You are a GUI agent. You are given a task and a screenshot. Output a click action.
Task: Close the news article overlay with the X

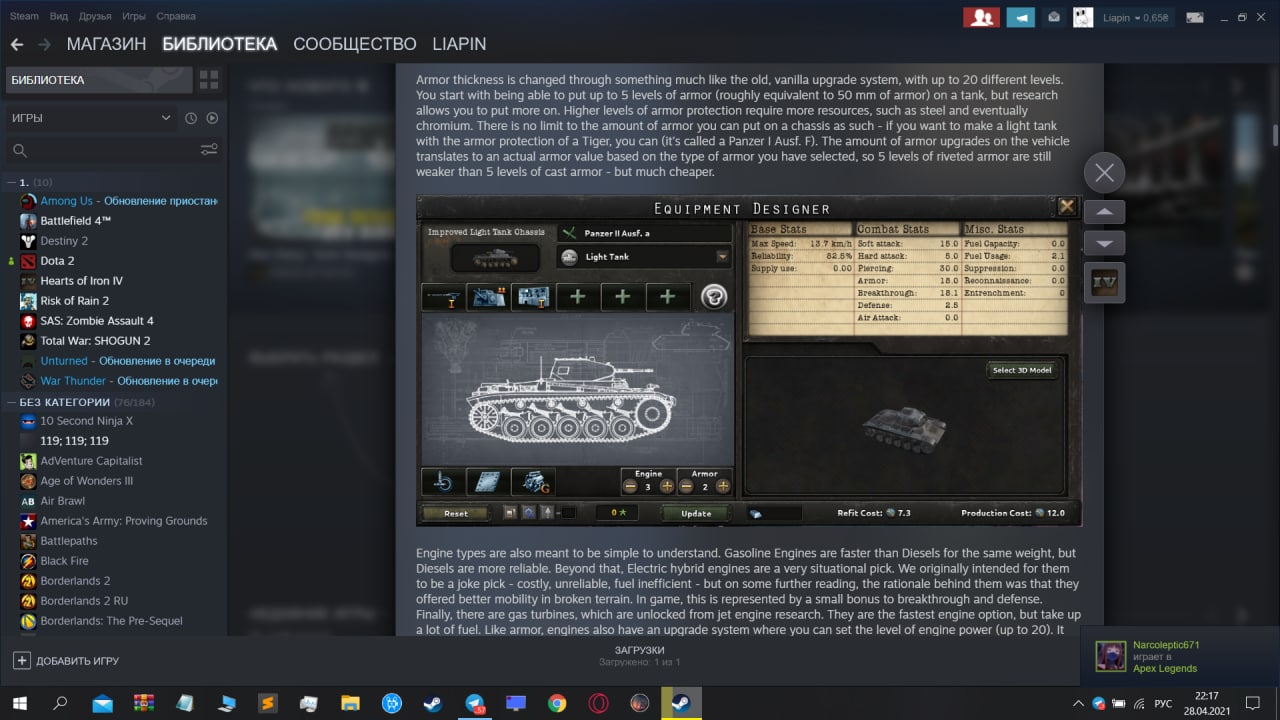(1104, 173)
